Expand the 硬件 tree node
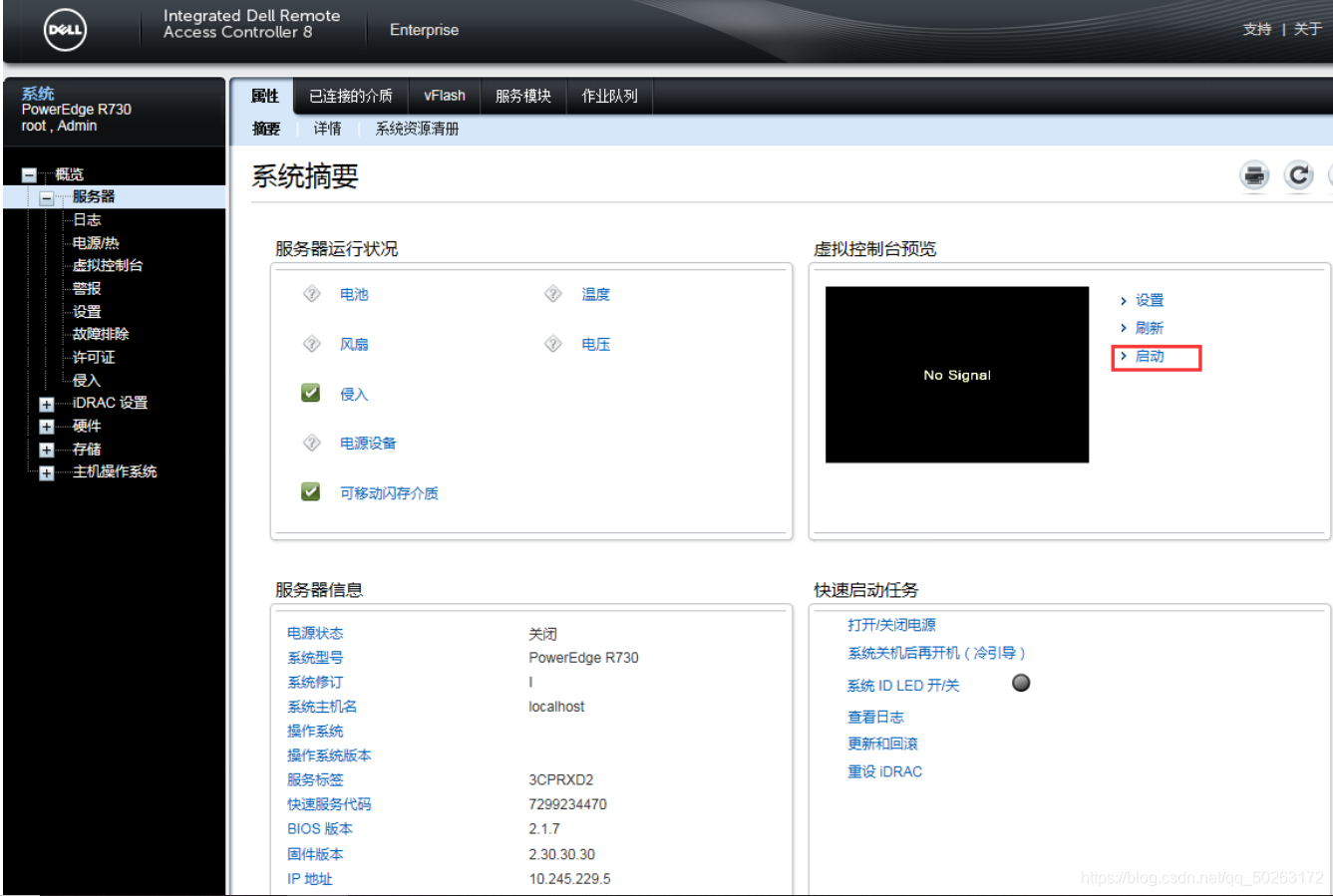 46,428
